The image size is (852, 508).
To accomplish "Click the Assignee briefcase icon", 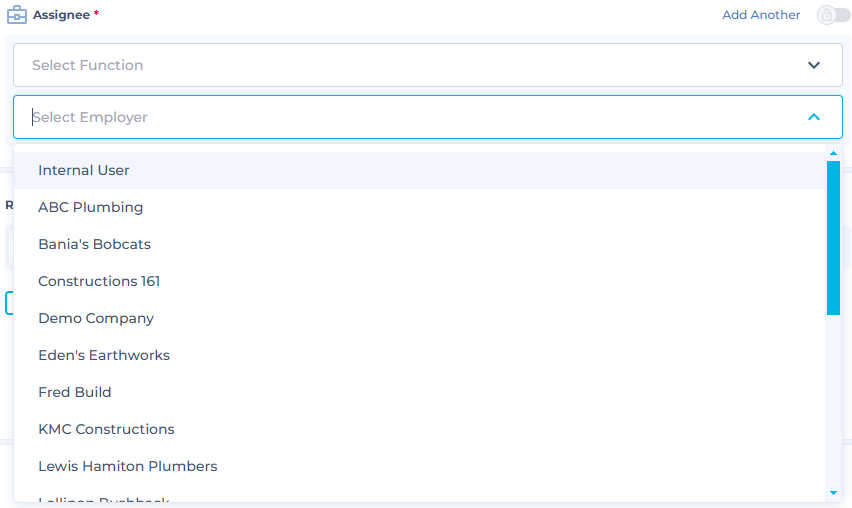I will (16, 15).
